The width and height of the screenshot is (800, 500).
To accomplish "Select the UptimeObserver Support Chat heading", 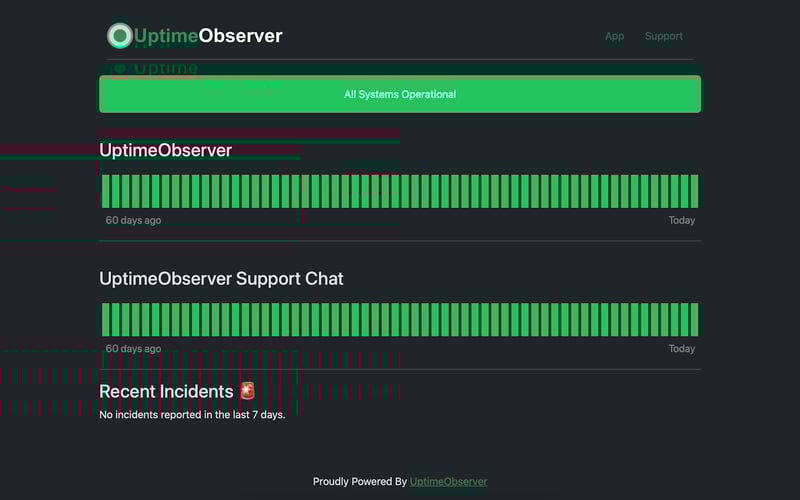I will (221, 279).
